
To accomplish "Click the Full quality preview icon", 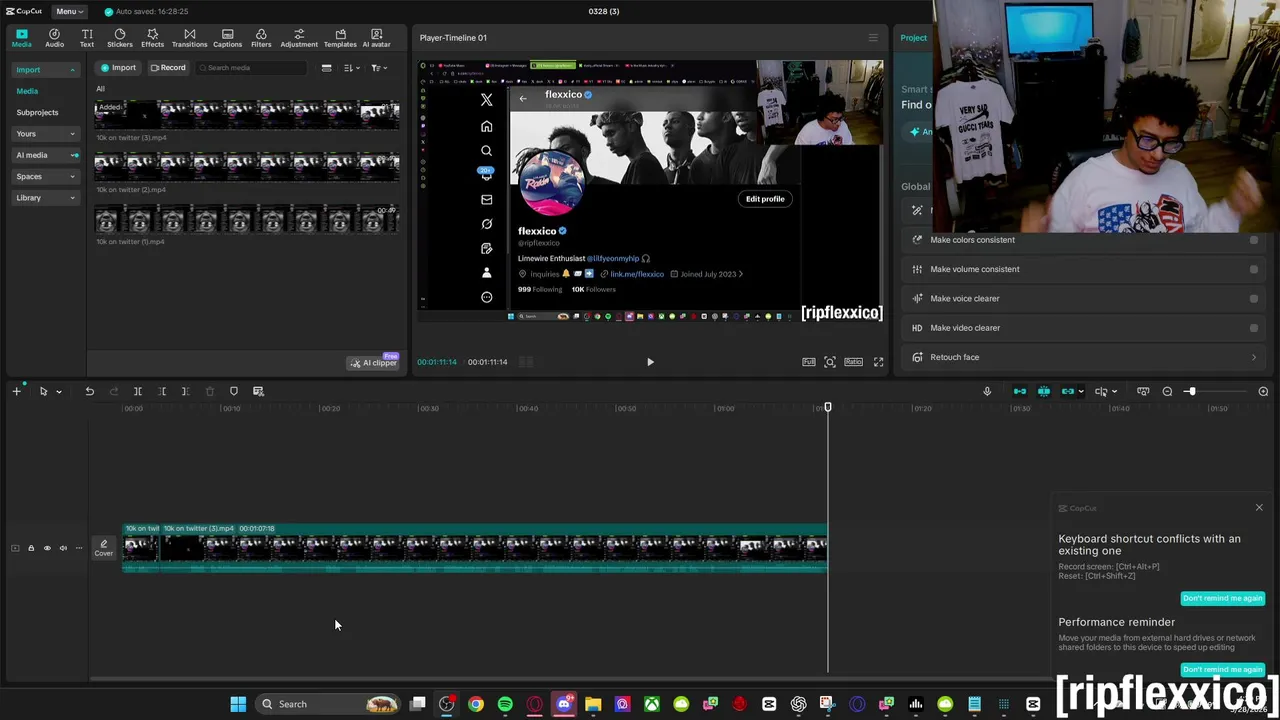I will [808, 362].
